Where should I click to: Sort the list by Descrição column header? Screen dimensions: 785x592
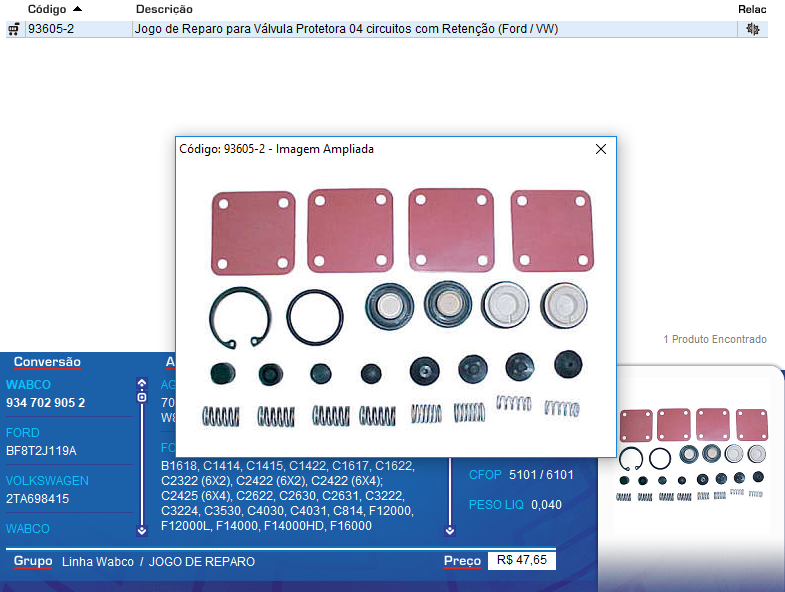click(x=164, y=9)
